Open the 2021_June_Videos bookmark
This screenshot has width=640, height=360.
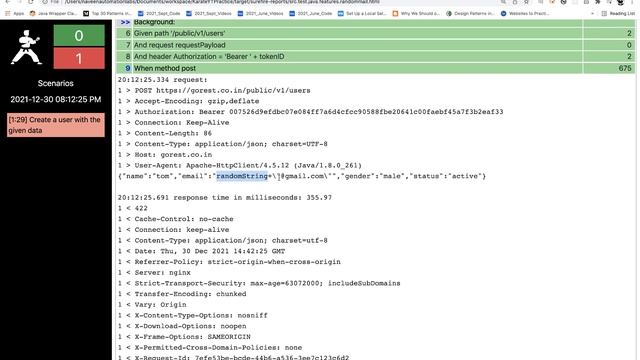[260, 13]
